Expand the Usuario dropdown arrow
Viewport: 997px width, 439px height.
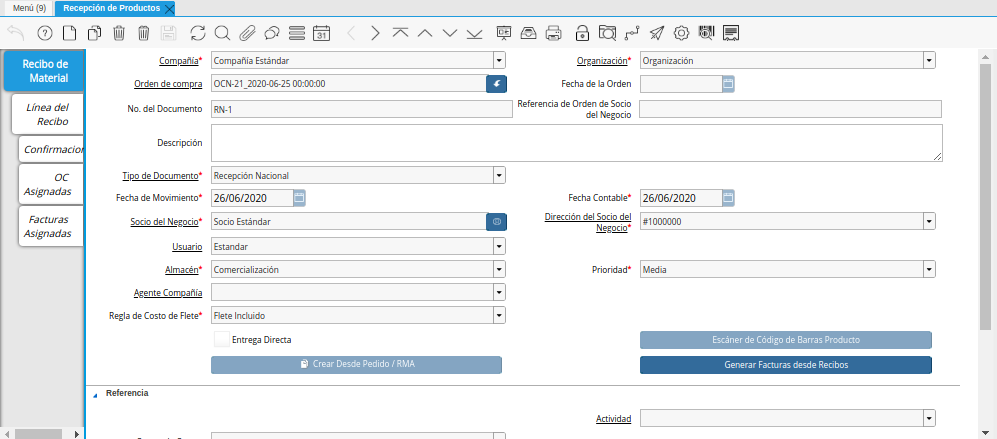pos(499,246)
